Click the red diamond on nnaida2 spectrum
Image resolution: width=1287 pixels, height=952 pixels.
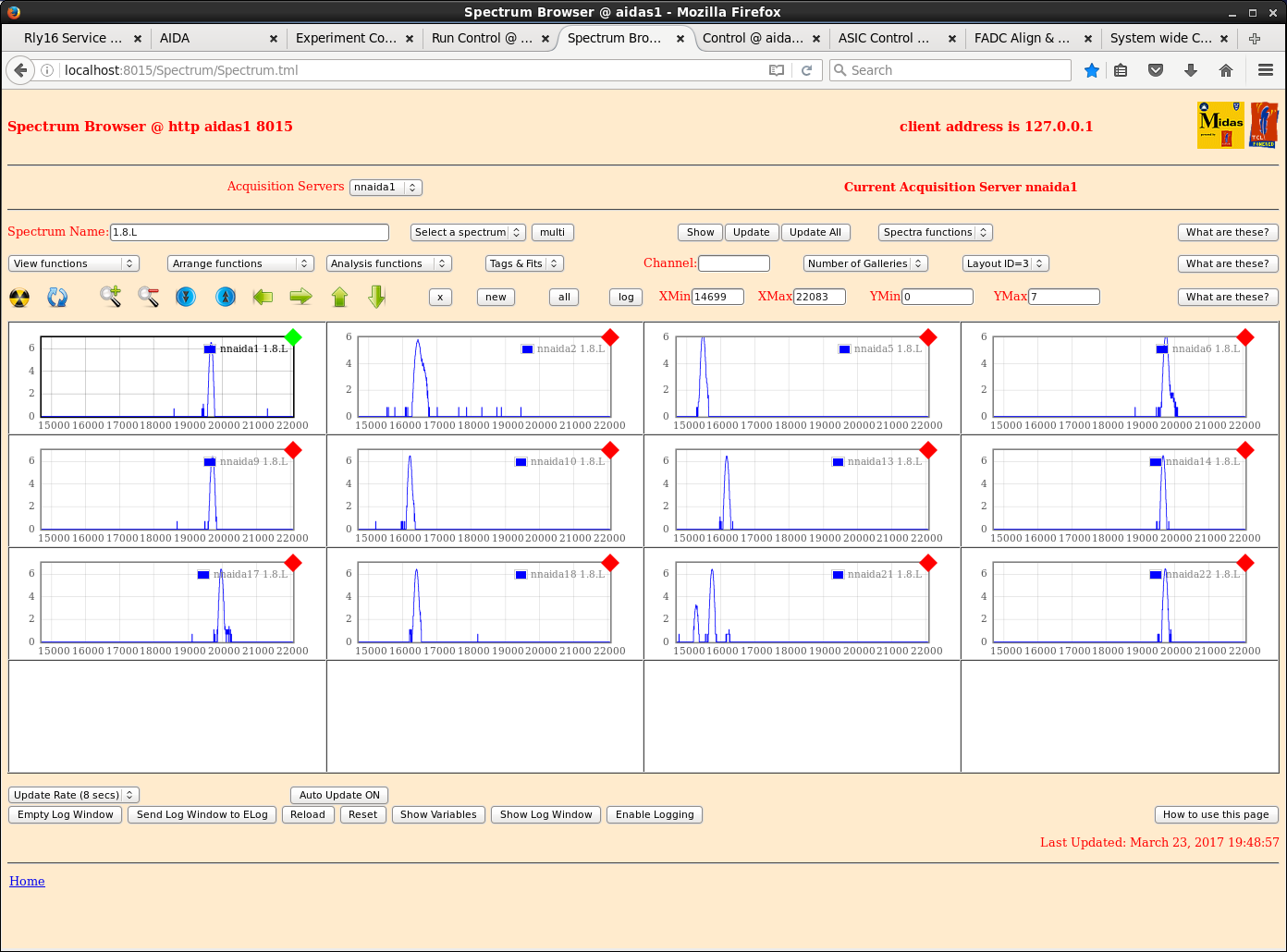coord(610,337)
